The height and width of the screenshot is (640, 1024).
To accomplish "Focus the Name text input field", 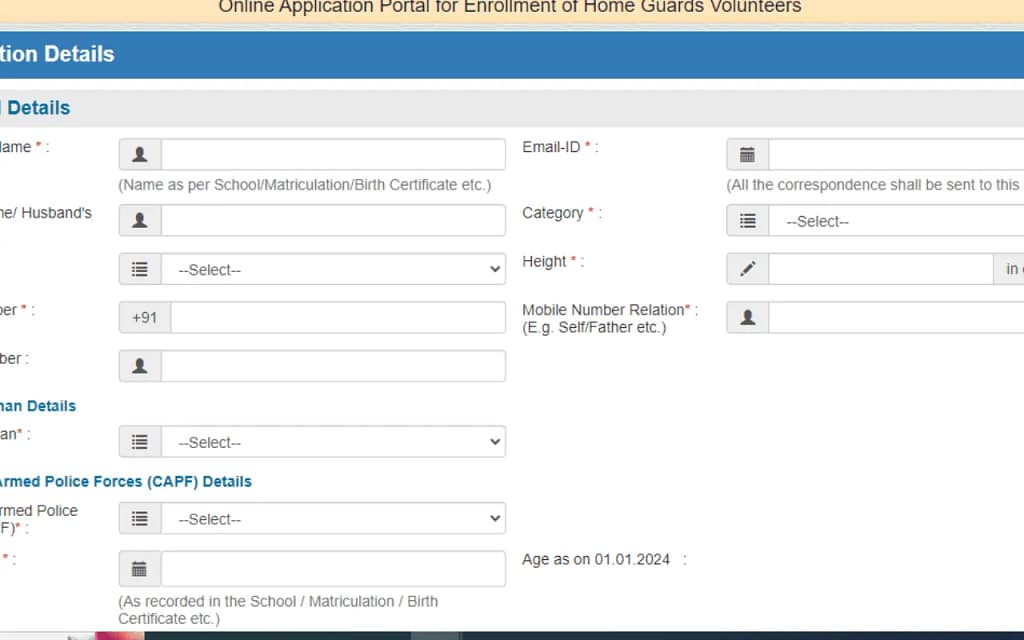I will coord(333,155).
